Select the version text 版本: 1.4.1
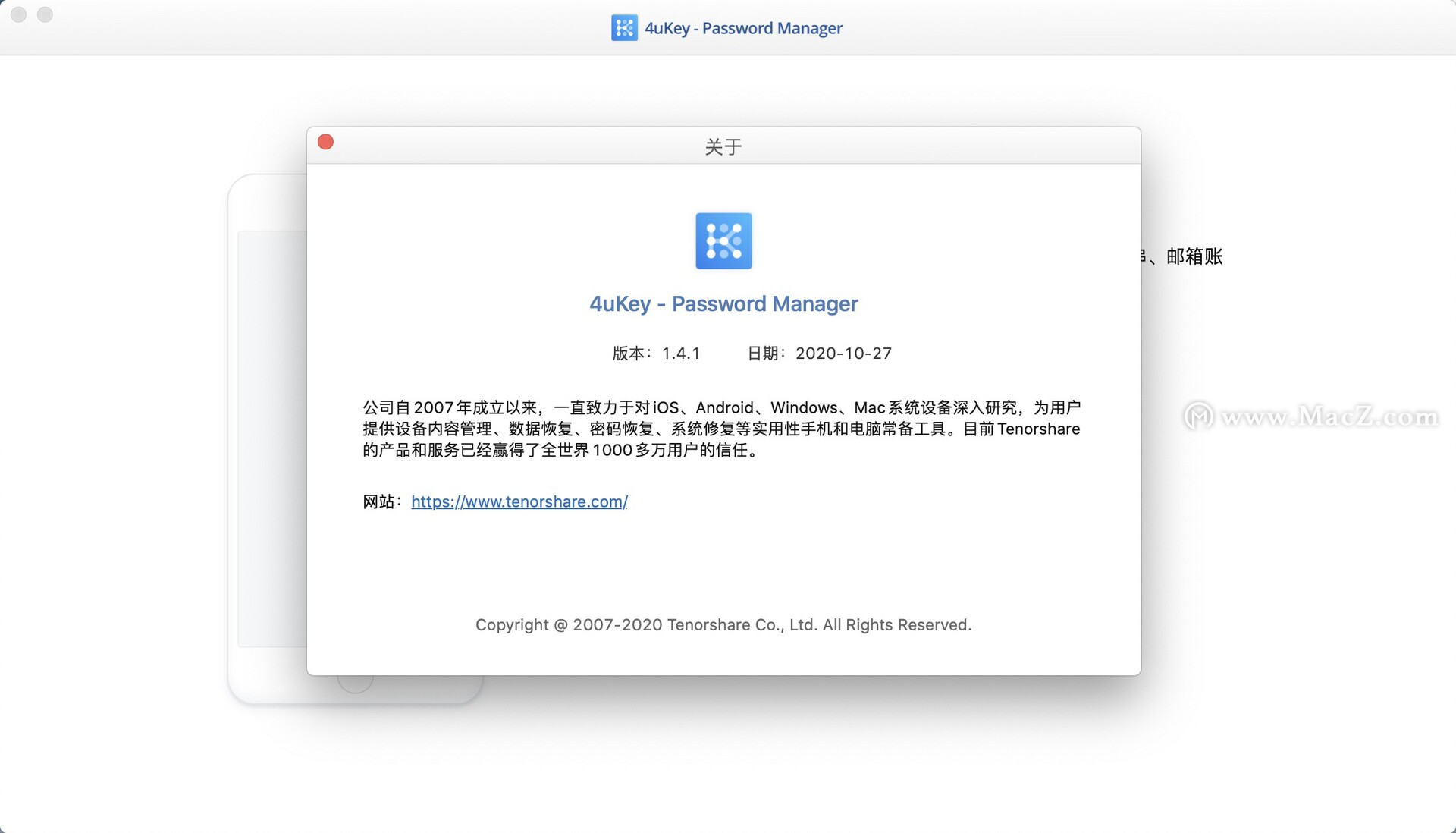1456x833 pixels. pyautogui.click(x=656, y=353)
